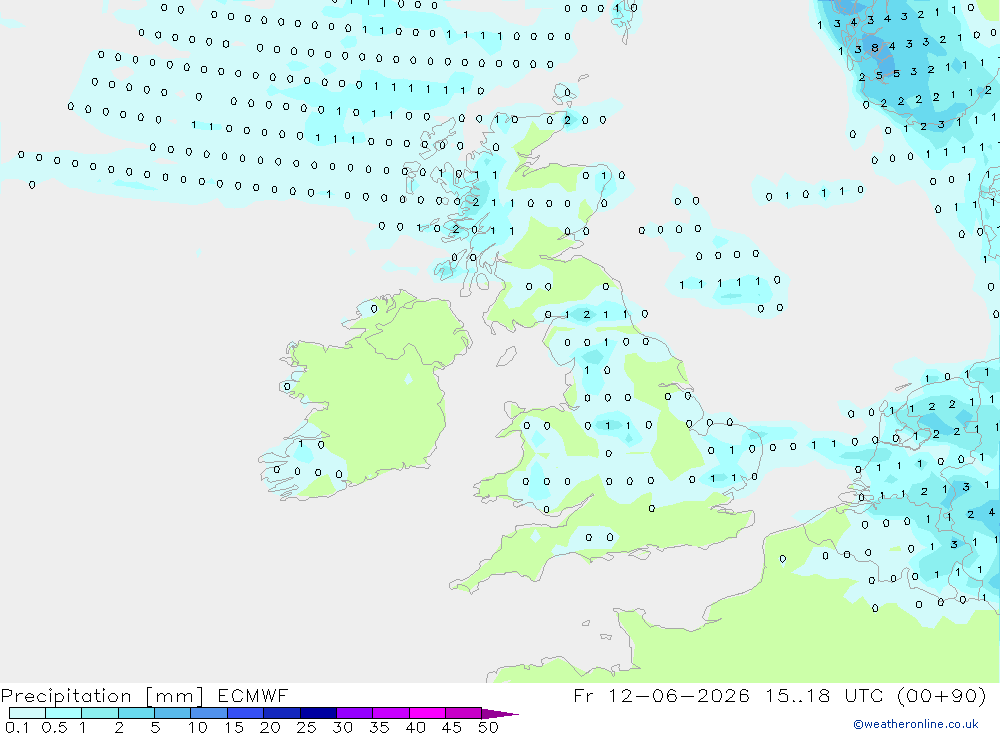The image size is (1000, 733).
Task: Click the '35' legend scale label
Action: point(379,727)
